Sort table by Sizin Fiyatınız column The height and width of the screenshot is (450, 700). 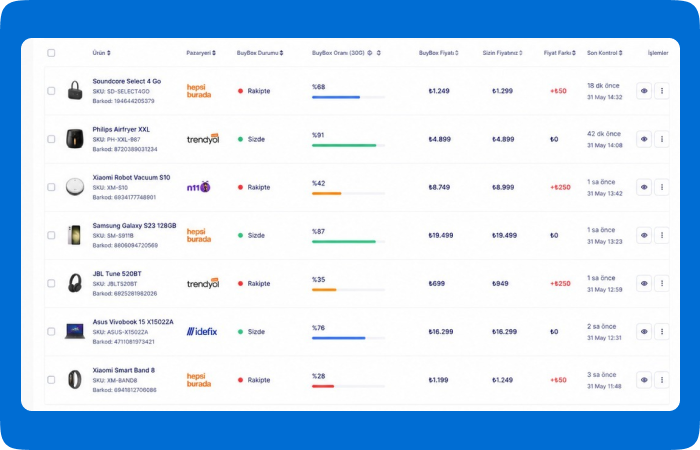(502, 53)
